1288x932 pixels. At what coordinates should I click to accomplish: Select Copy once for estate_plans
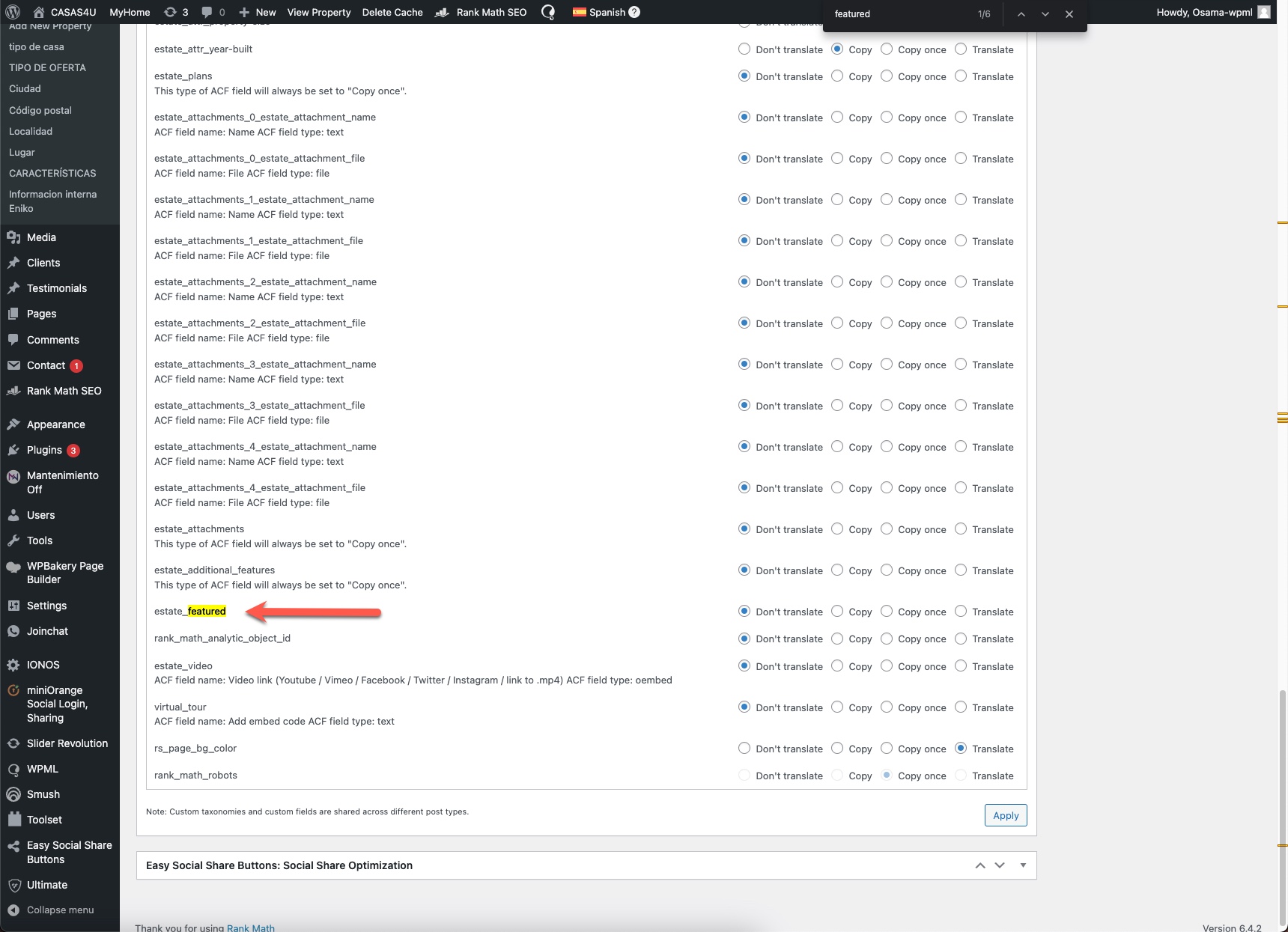click(887, 76)
